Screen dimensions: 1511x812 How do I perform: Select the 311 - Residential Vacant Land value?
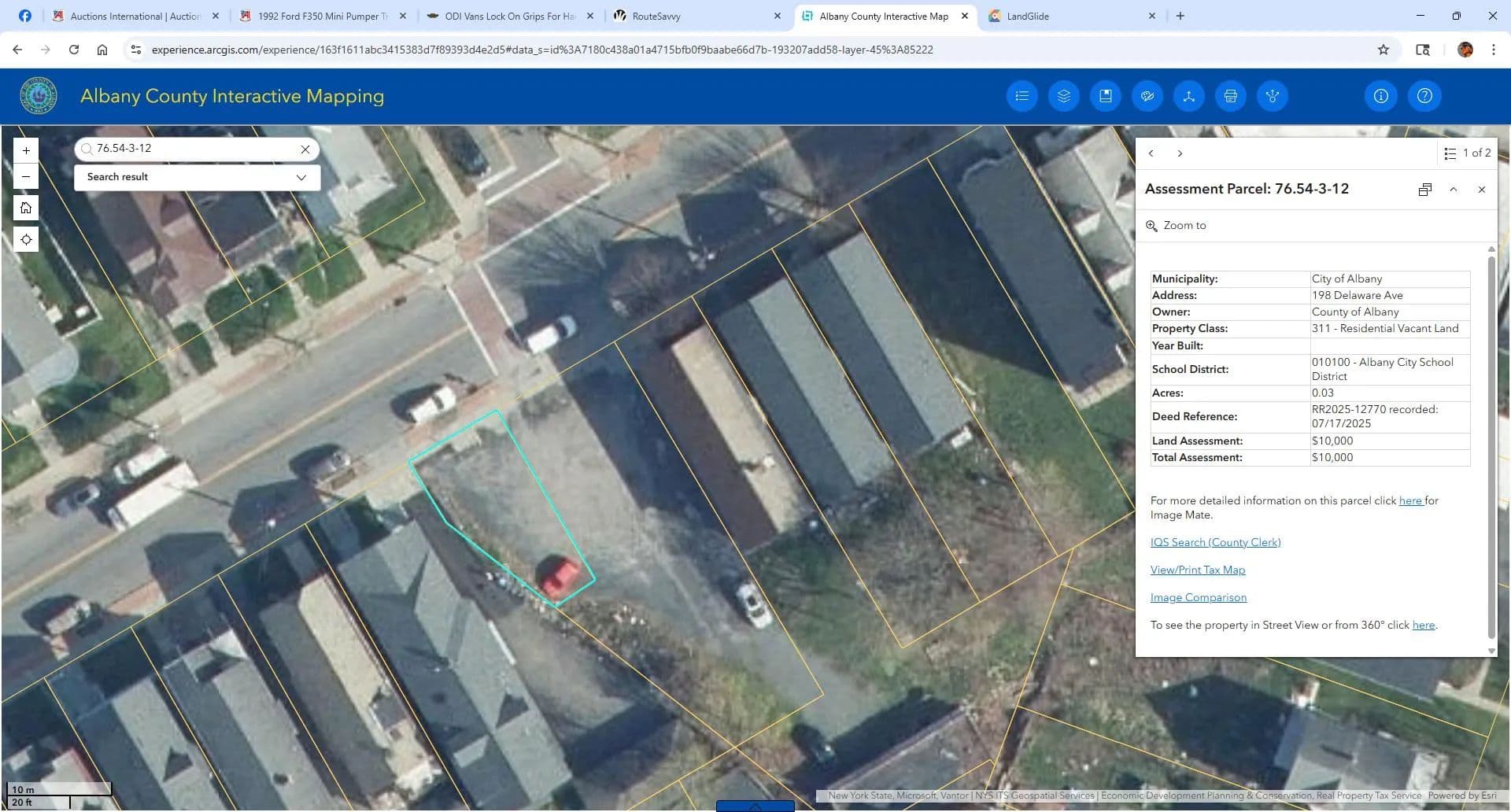[x=1384, y=328]
